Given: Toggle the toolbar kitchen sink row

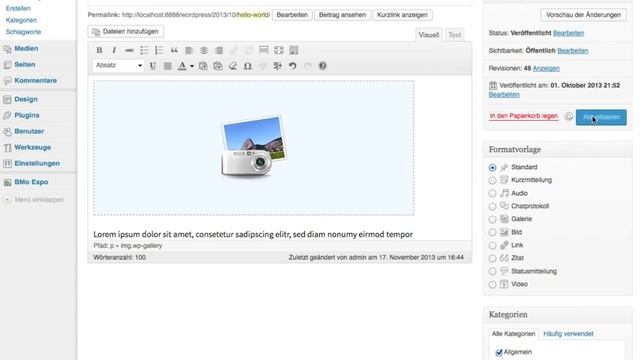Looking at the screenshot, I should tap(293, 50).
